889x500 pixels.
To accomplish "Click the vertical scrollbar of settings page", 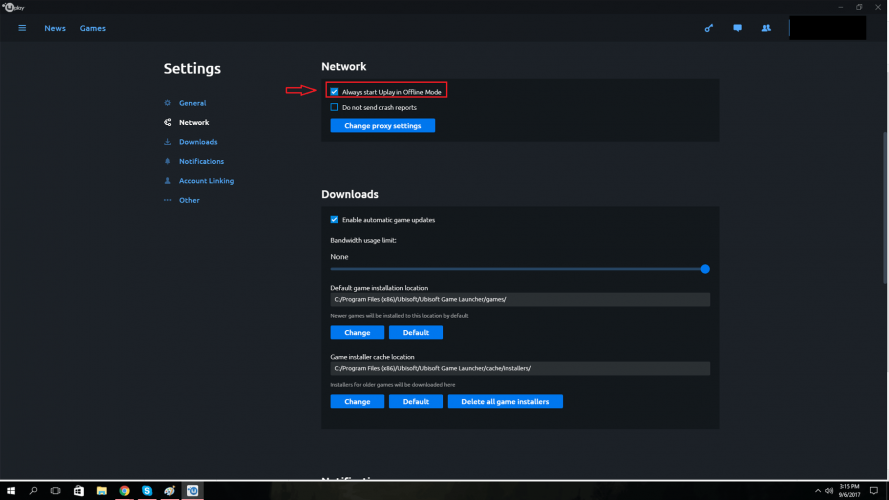I will [885, 207].
